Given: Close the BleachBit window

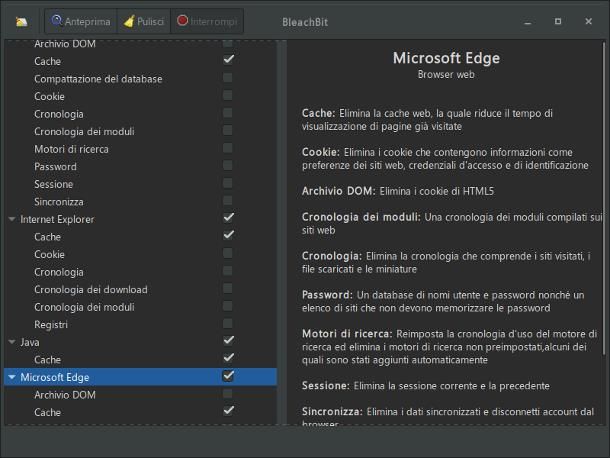Looking at the screenshot, I should tap(589, 21).
